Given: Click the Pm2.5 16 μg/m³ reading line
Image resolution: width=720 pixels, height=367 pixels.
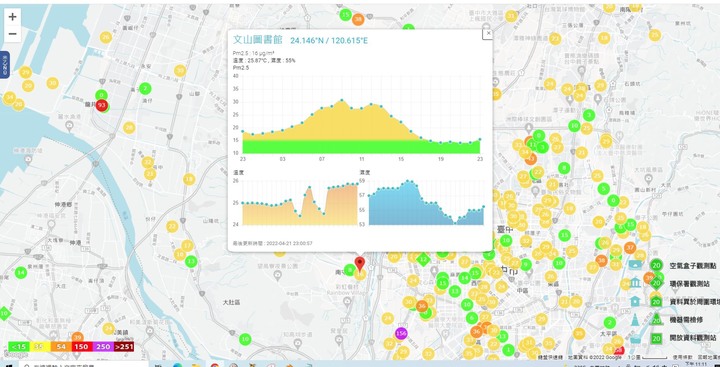Looking at the screenshot, I should 254,53.
